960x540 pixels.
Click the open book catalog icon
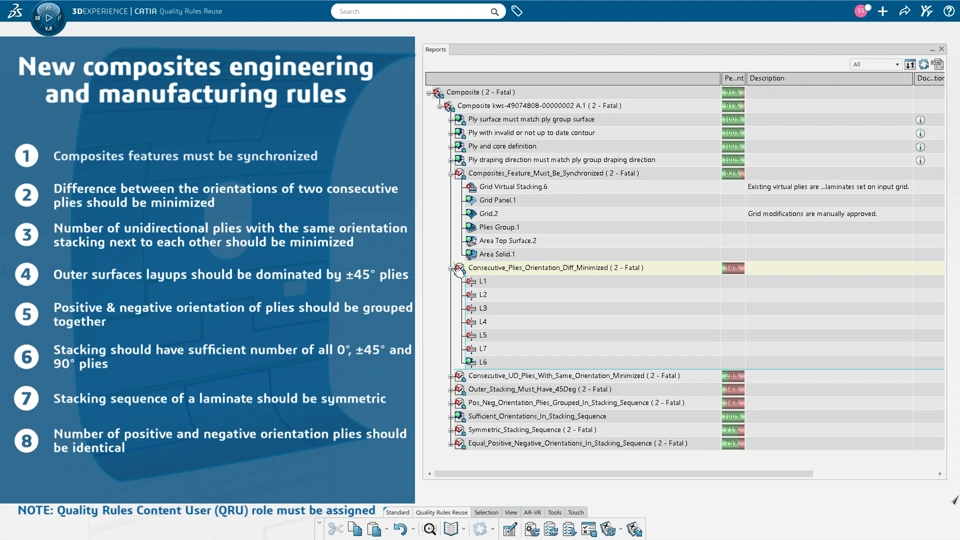(x=451, y=529)
